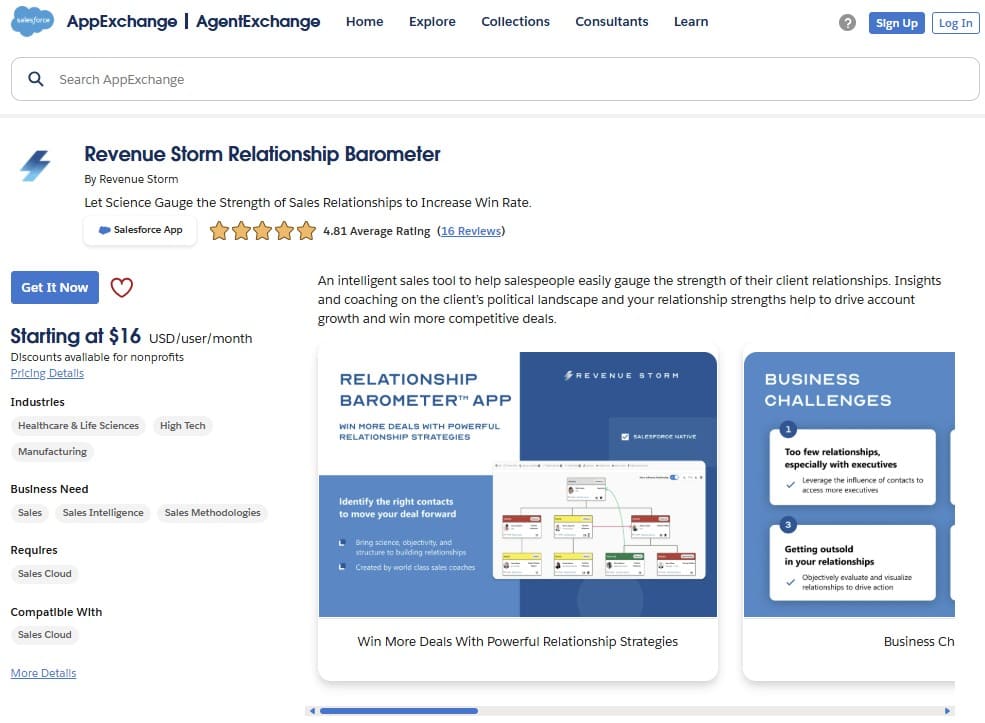Open the Business Challenges slide thumbnail
Viewport: 985px width, 723px height.
coord(849,484)
